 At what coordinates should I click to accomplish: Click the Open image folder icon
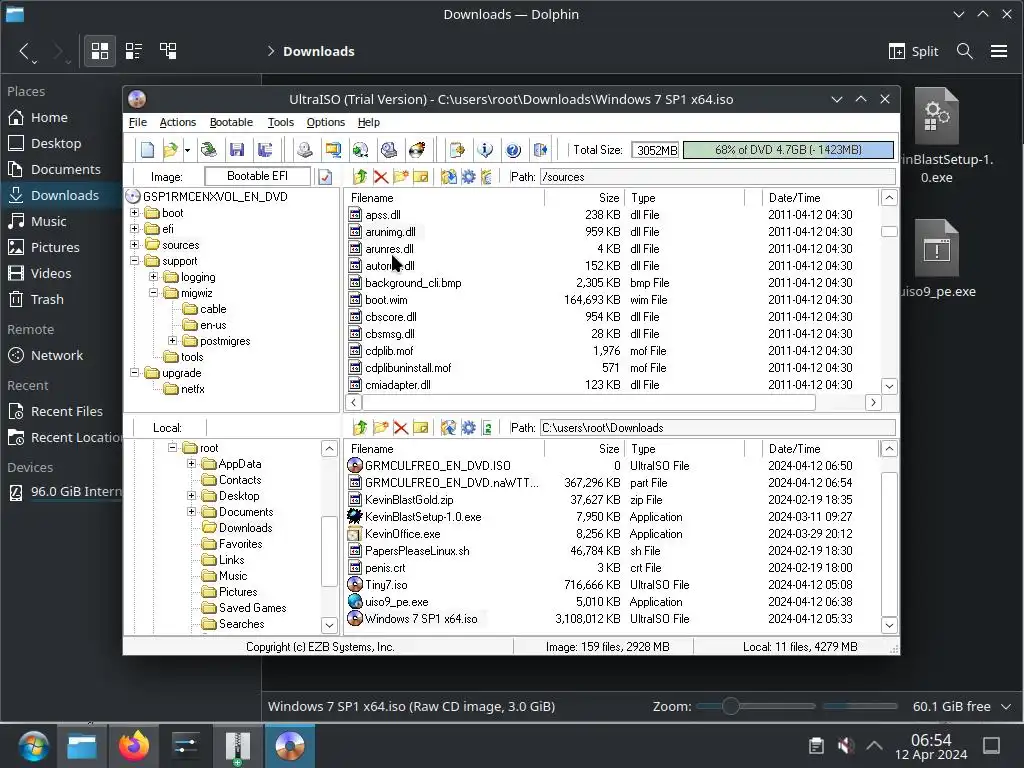pos(170,150)
